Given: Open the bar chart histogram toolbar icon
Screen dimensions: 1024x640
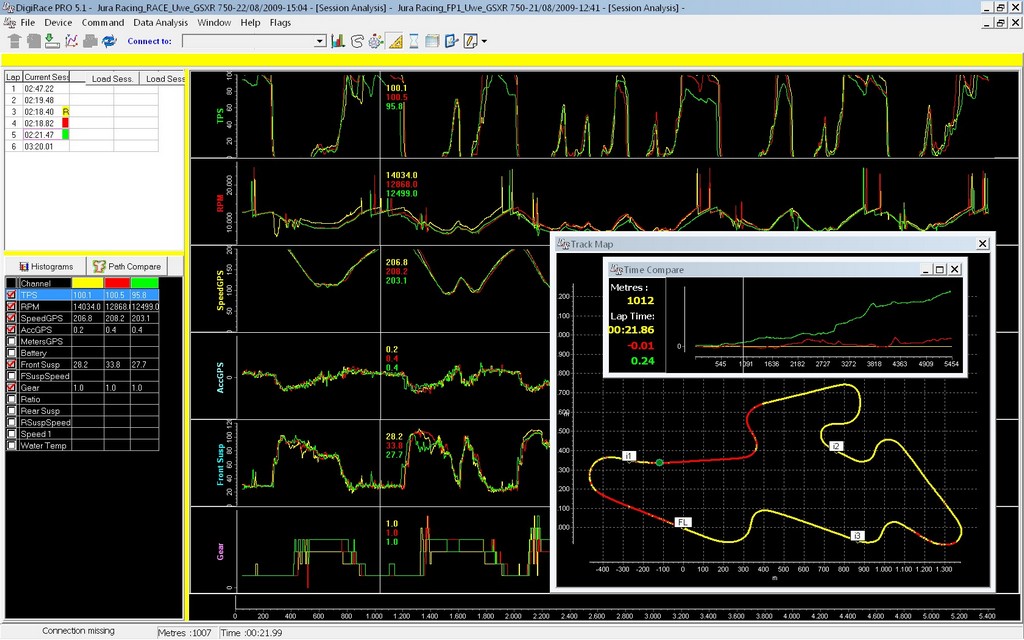Looking at the screenshot, I should (x=338, y=41).
